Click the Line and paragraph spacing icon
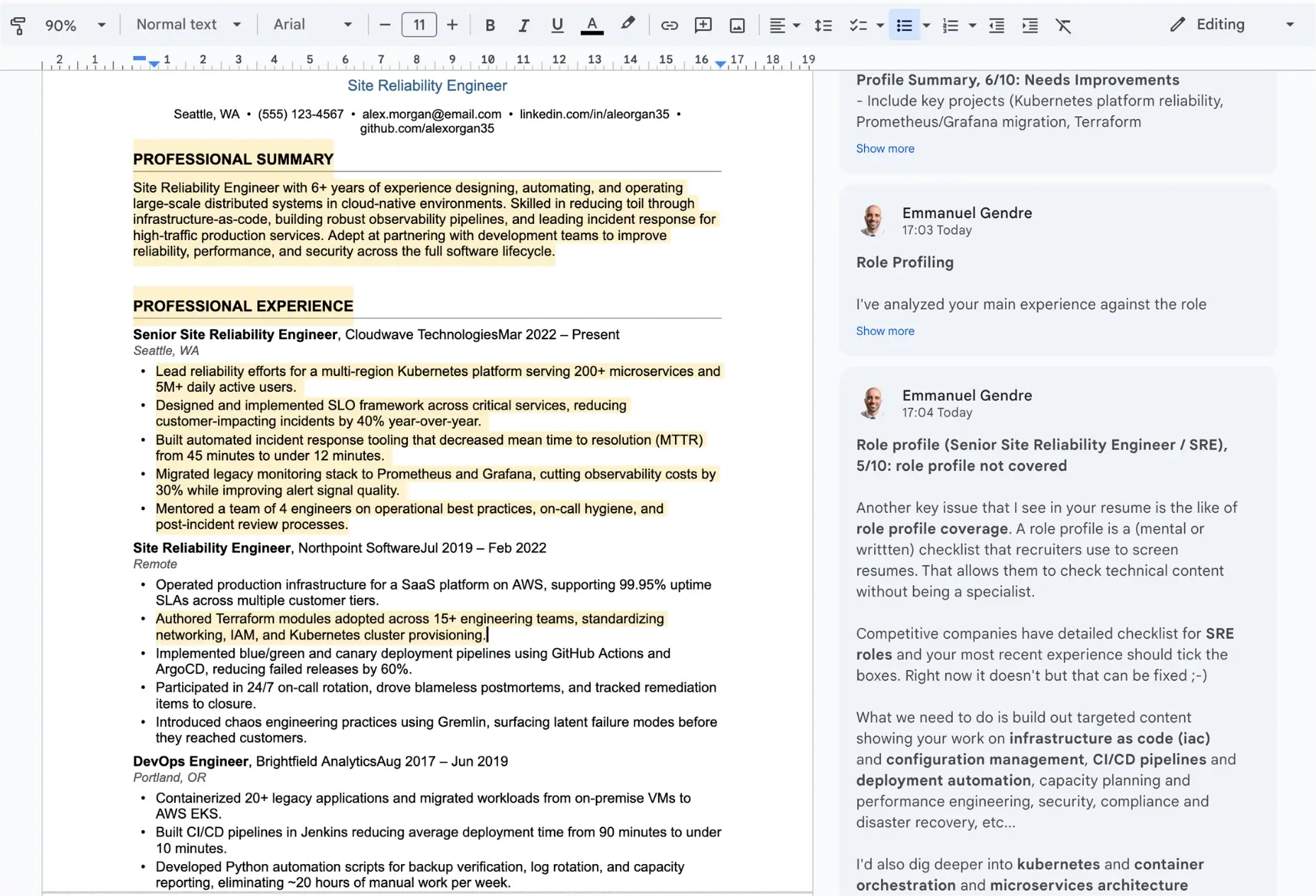This screenshot has height=896, width=1316. pos(823,25)
